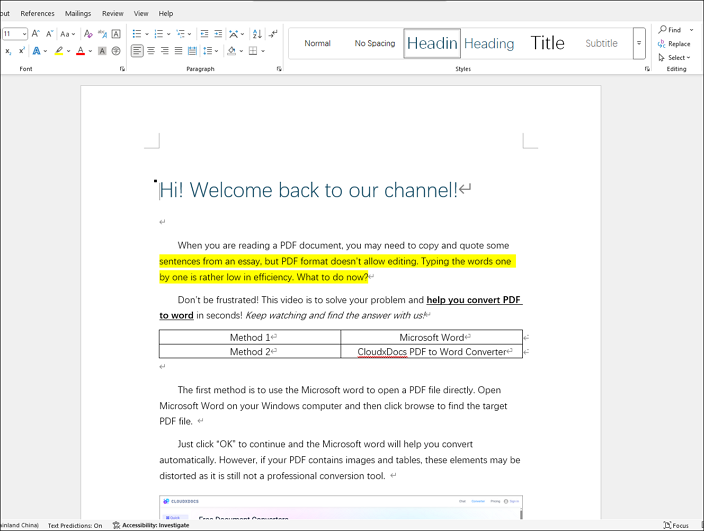
Task: Open Find in Editing group
Action: click(670, 30)
